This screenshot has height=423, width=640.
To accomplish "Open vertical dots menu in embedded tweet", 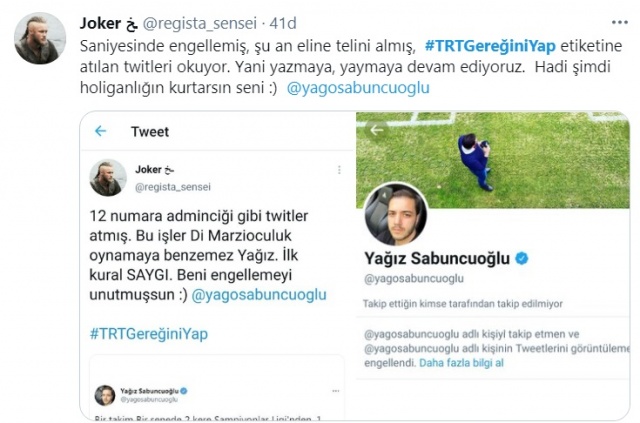I will pyautogui.click(x=339, y=170).
